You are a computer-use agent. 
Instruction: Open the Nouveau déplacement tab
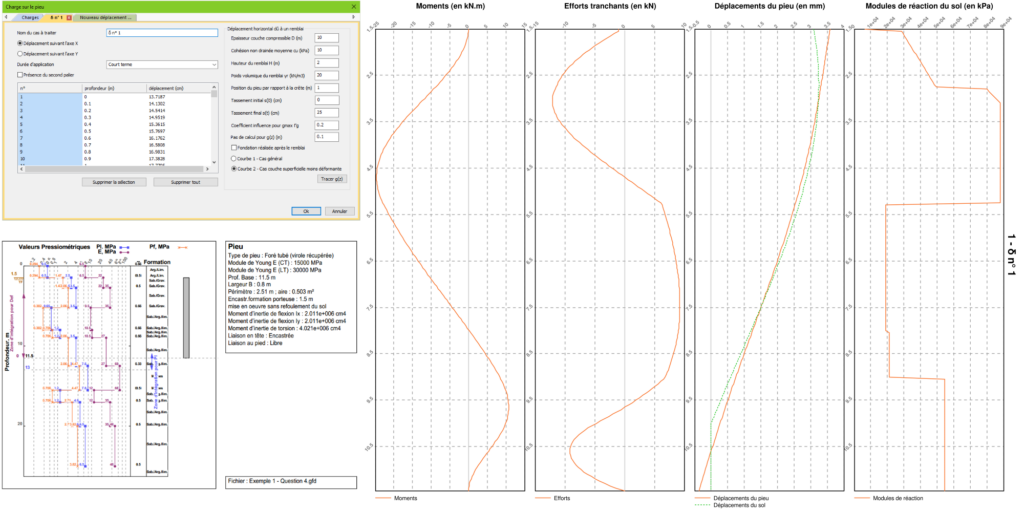click(x=106, y=18)
